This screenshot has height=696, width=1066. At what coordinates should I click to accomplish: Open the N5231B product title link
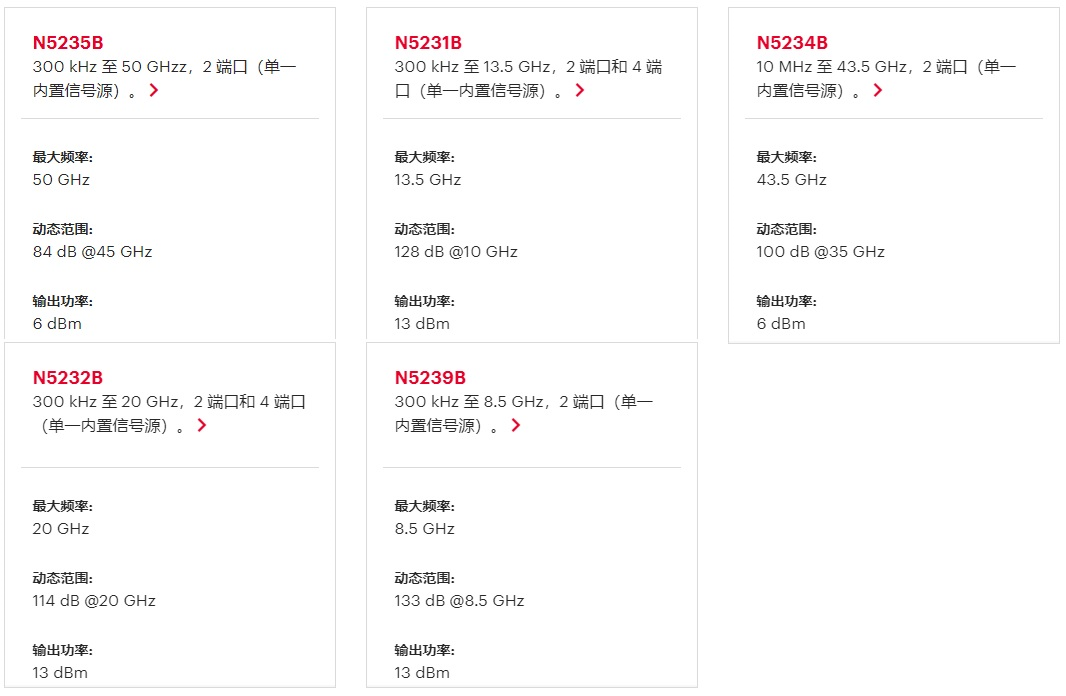pyautogui.click(x=428, y=43)
